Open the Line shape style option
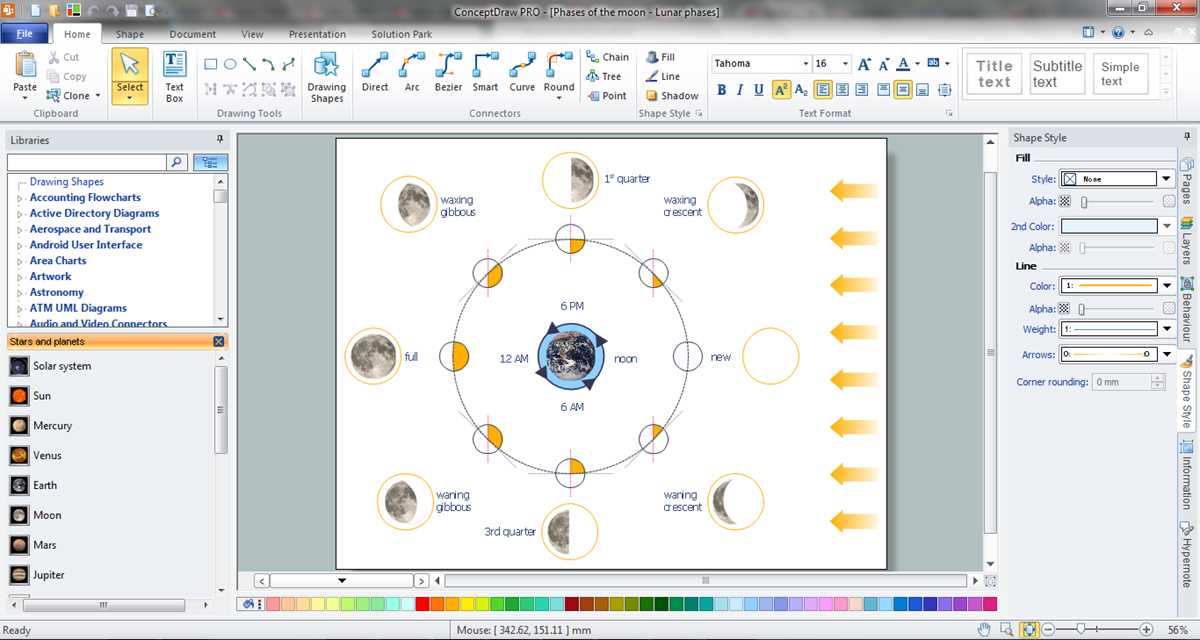Screen dimensions: 1200x640 (x=662, y=76)
